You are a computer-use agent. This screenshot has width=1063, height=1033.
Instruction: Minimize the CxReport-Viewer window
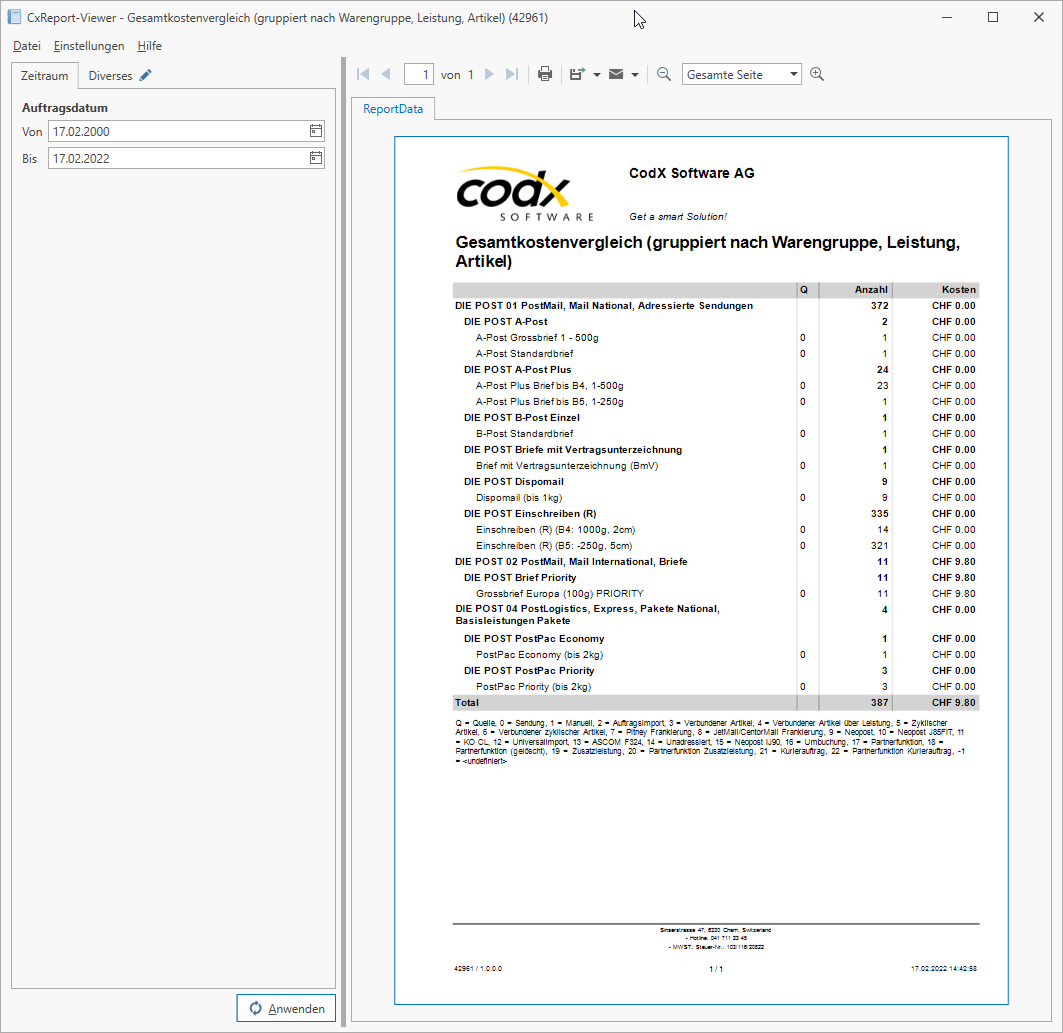point(947,18)
